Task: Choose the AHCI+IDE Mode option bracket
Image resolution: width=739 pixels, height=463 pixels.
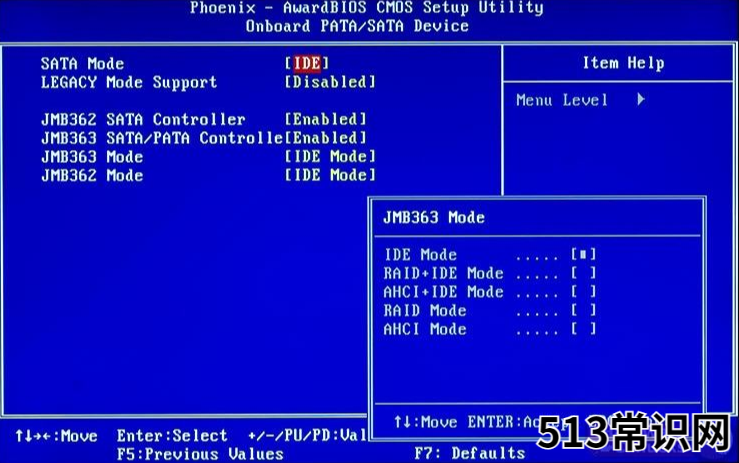Action: tap(583, 292)
